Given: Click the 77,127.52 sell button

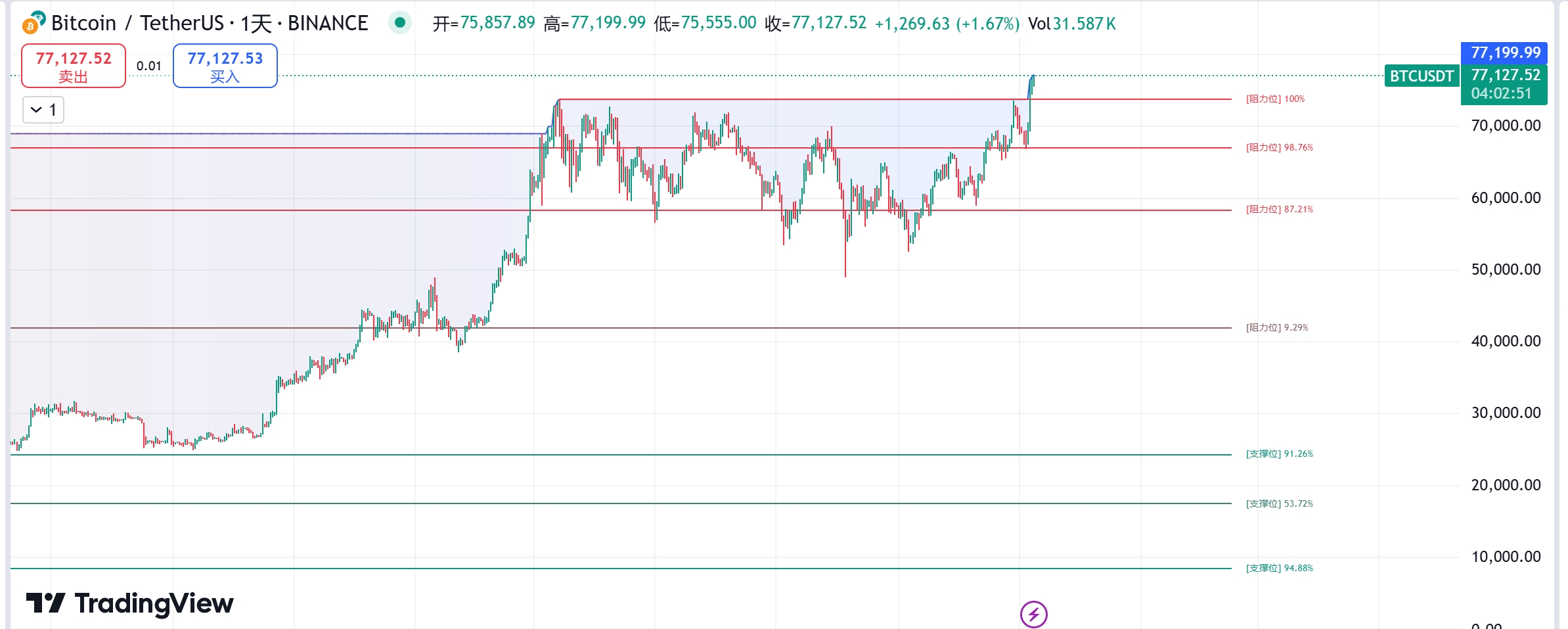Looking at the screenshot, I should [74, 66].
